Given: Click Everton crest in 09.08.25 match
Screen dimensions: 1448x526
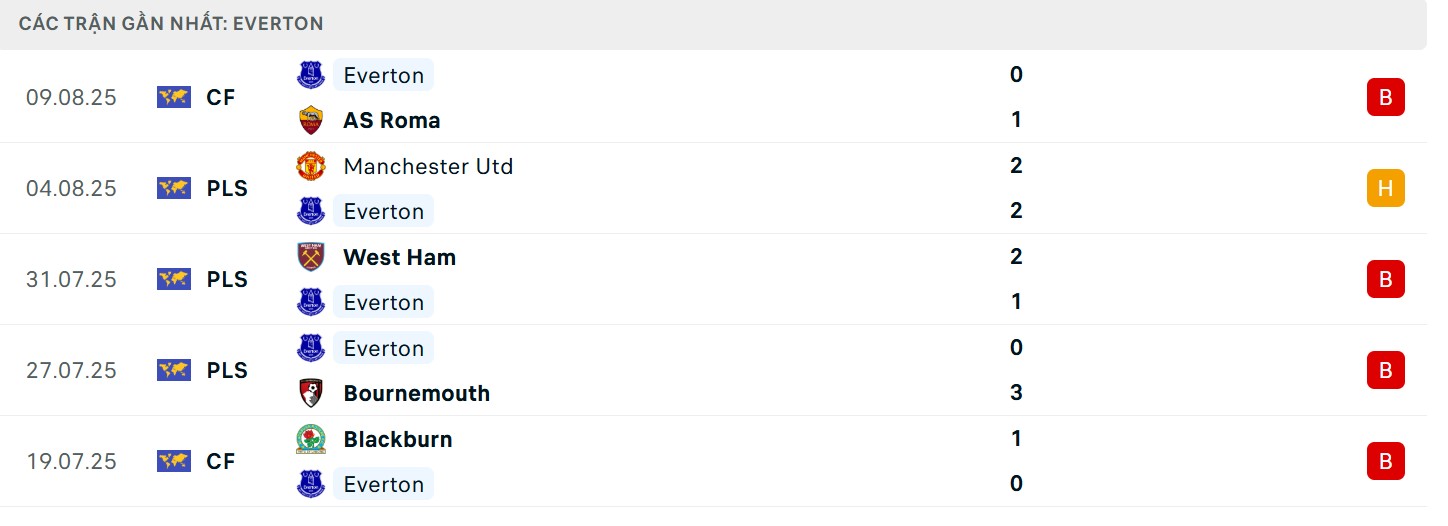Looking at the screenshot, I should 312,75.
